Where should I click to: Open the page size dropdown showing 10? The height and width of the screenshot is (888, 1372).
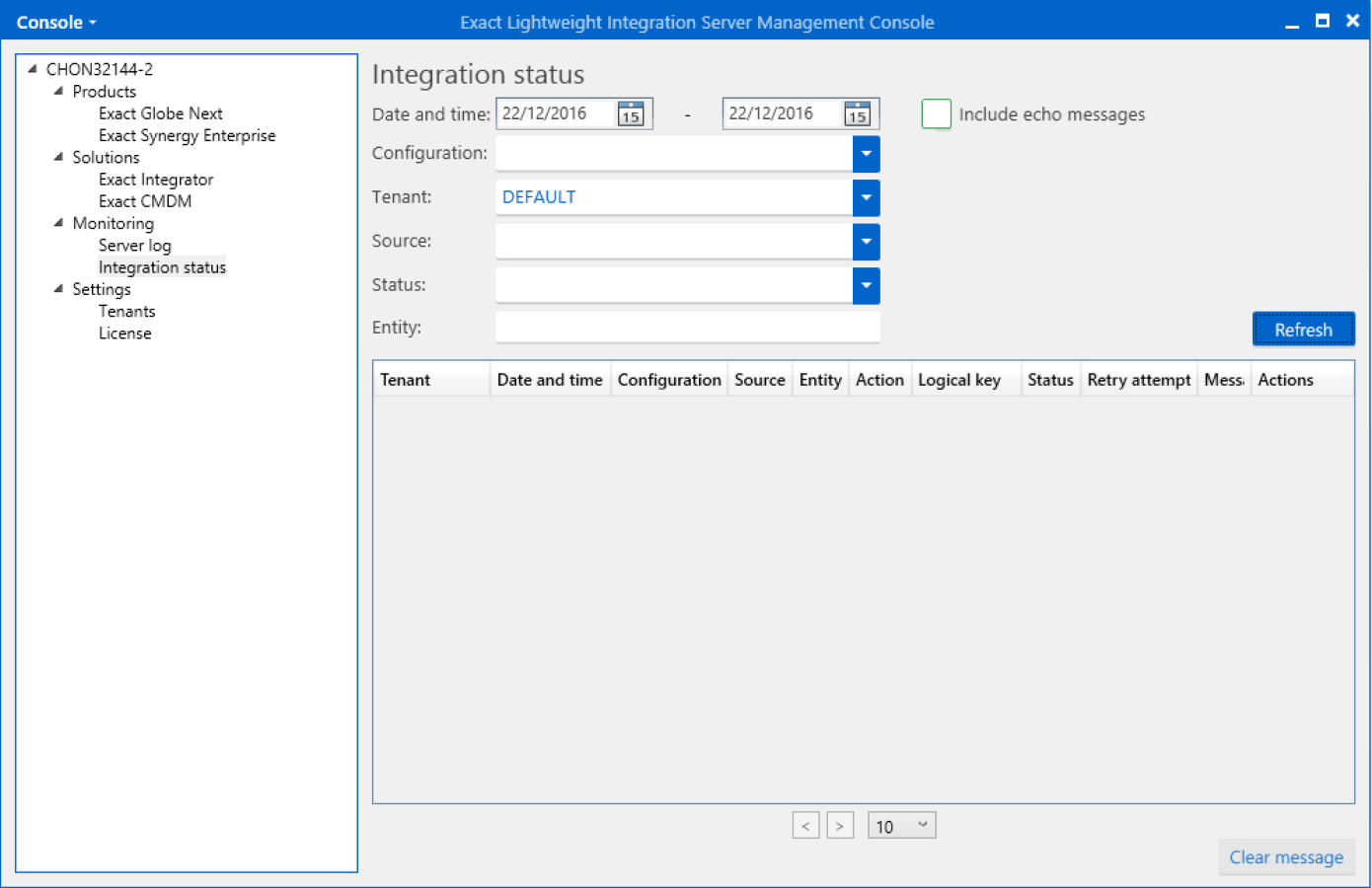[901, 826]
